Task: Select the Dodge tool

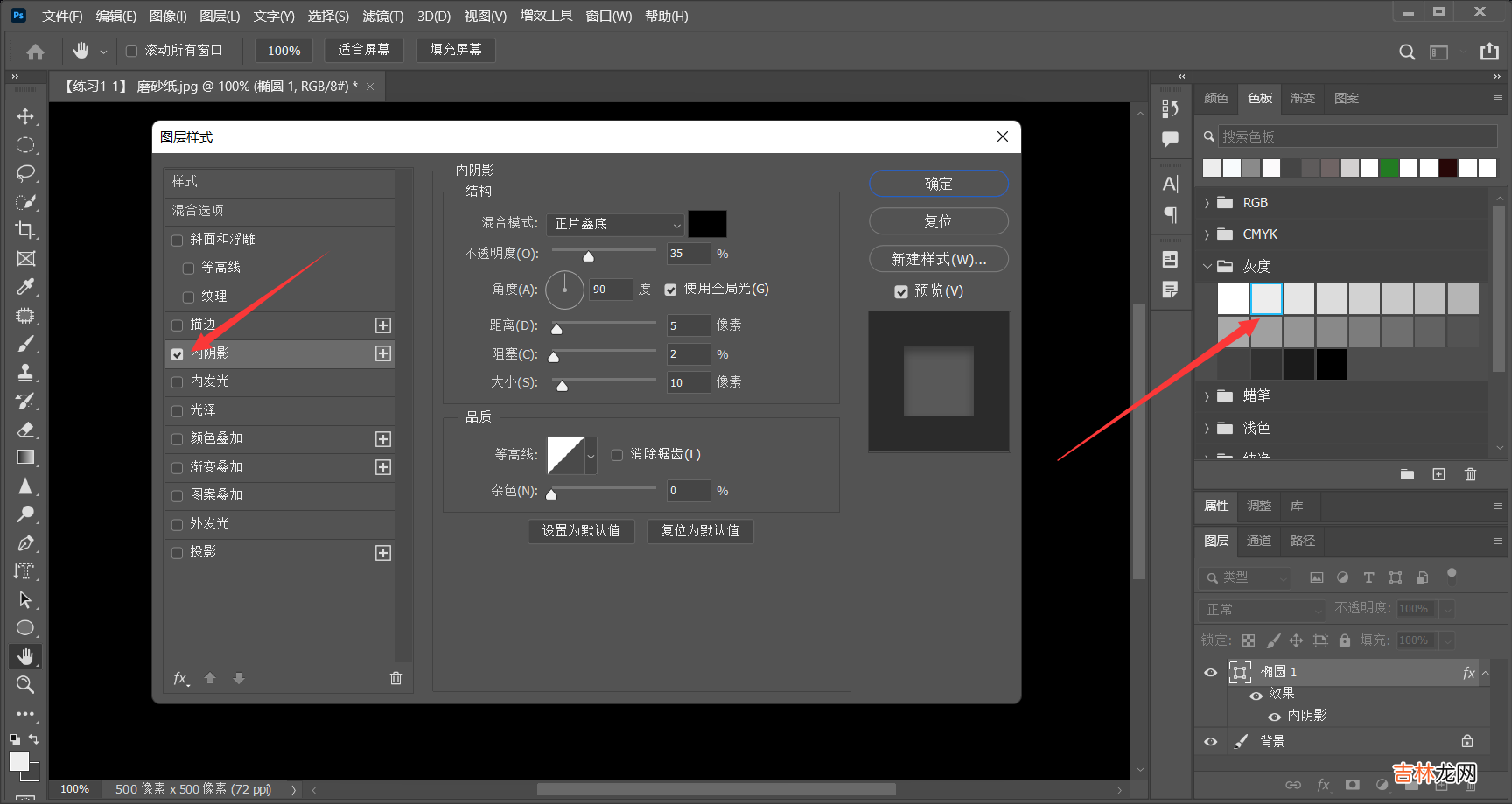Action: tap(25, 514)
